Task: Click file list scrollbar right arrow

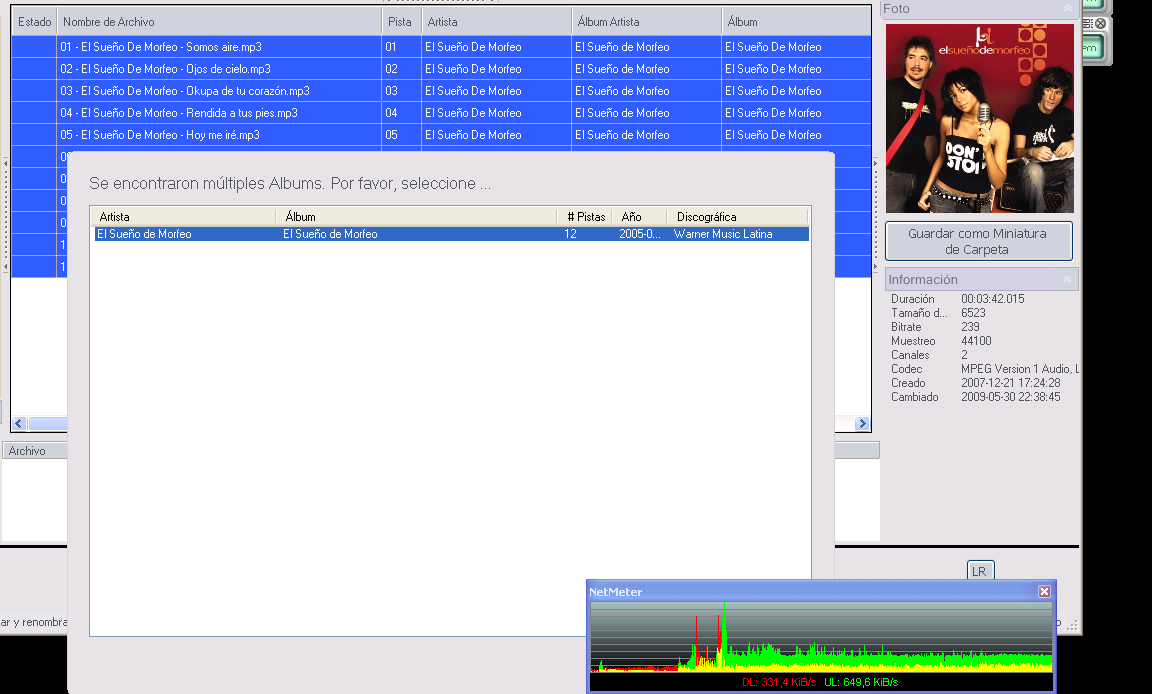Action: (863, 423)
